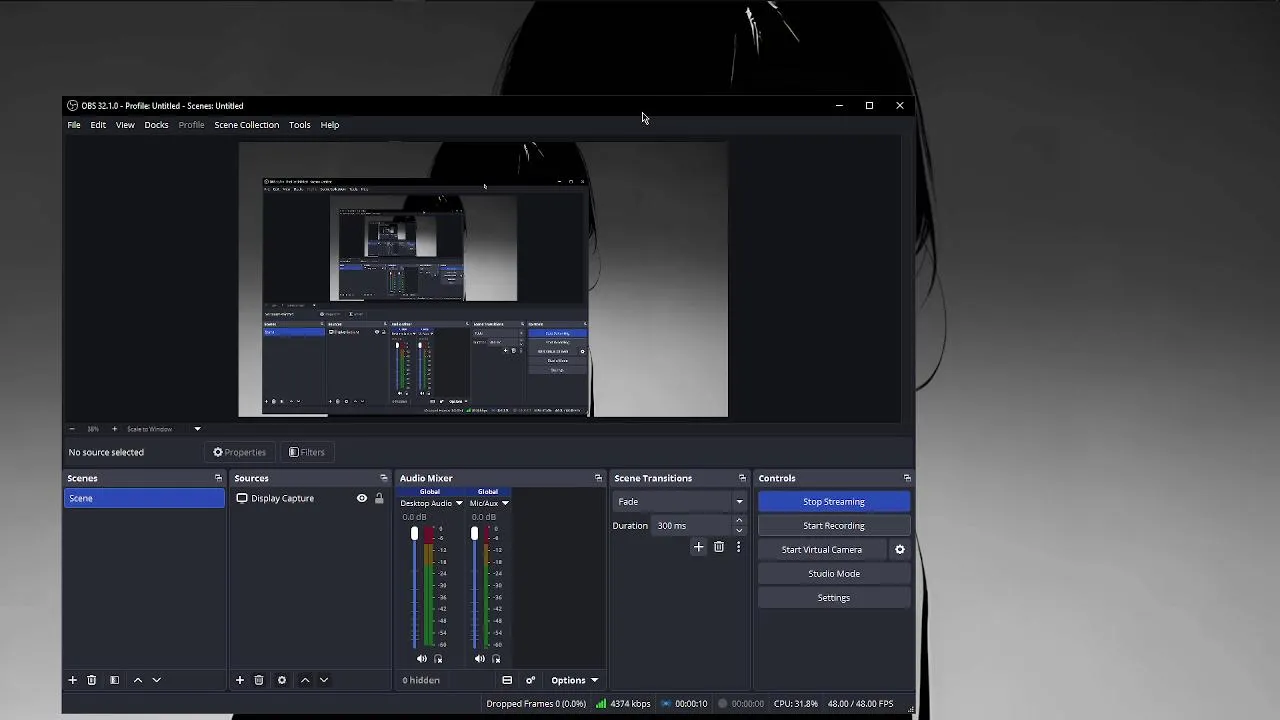This screenshot has height=720, width=1280.
Task: Move the source down in the Sources list
Action: 323,680
